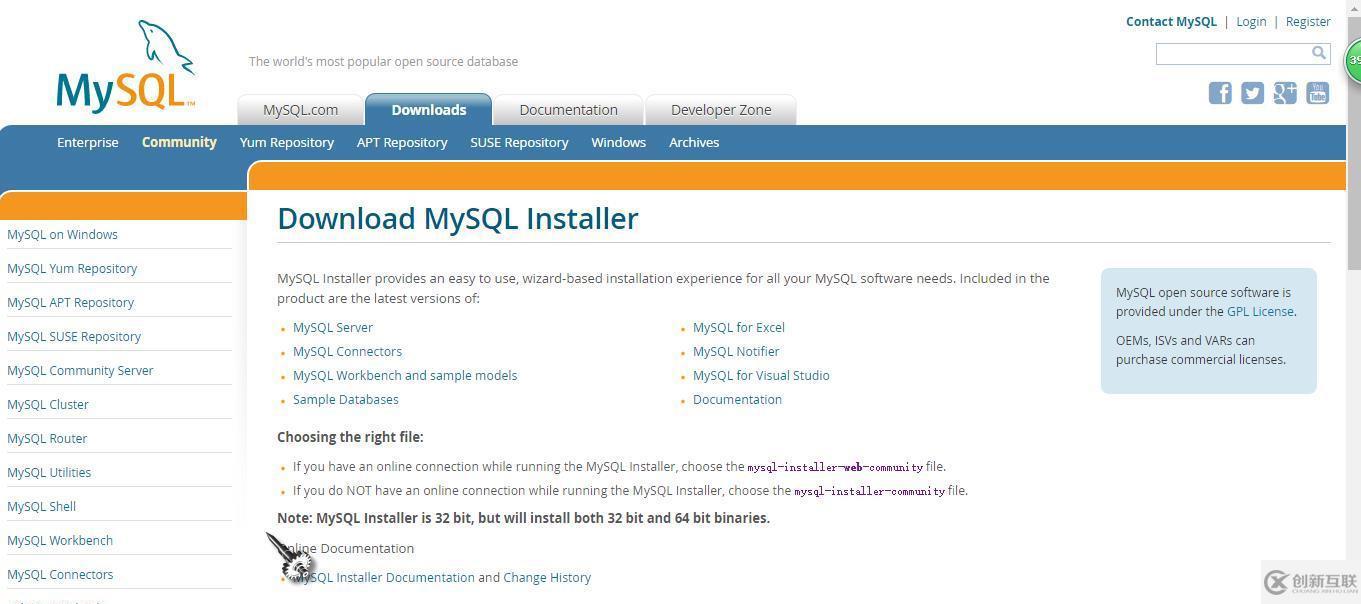Click the Sample Databases link
Screen dimensions: 1361x604
tap(346, 399)
